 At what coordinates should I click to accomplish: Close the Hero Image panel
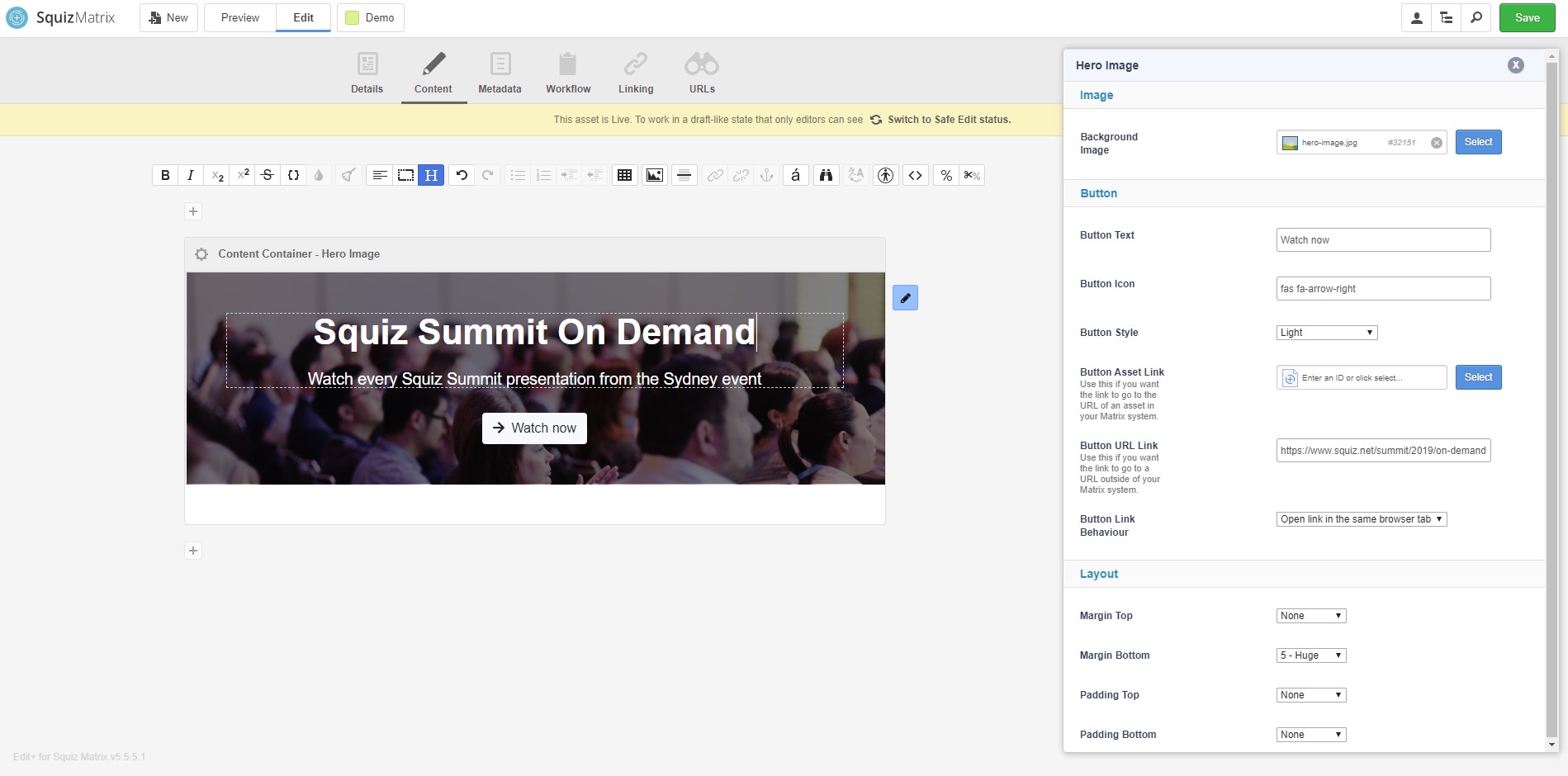(x=1516, y=65)
